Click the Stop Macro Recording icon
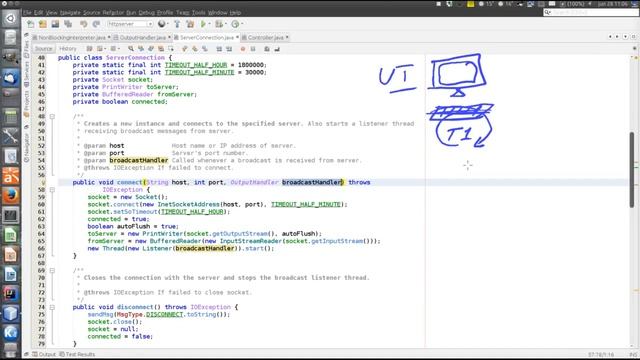 [253, 49]
